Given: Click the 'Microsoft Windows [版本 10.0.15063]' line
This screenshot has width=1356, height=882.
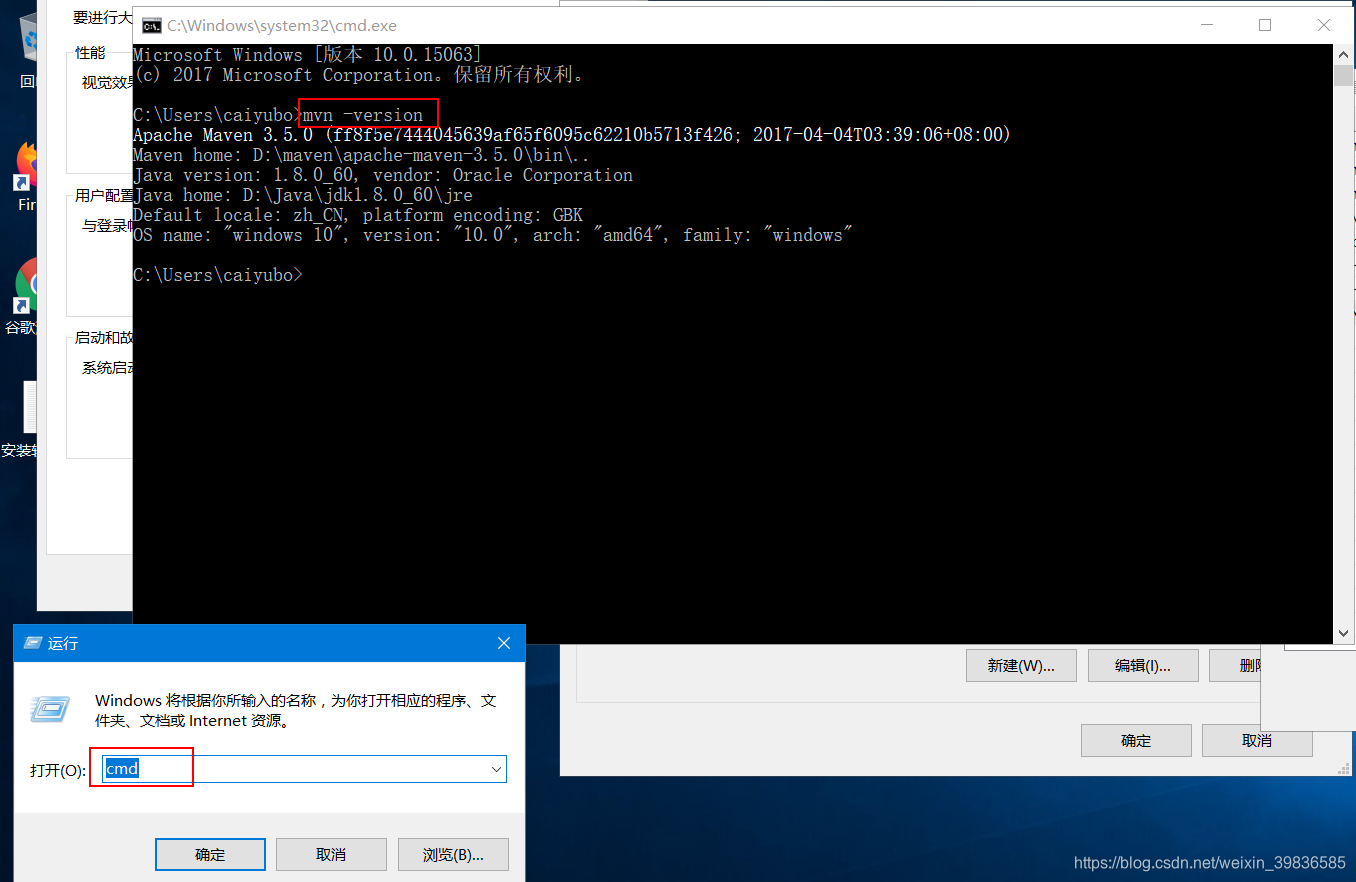Looking at the screenshot, I should 308,55.
